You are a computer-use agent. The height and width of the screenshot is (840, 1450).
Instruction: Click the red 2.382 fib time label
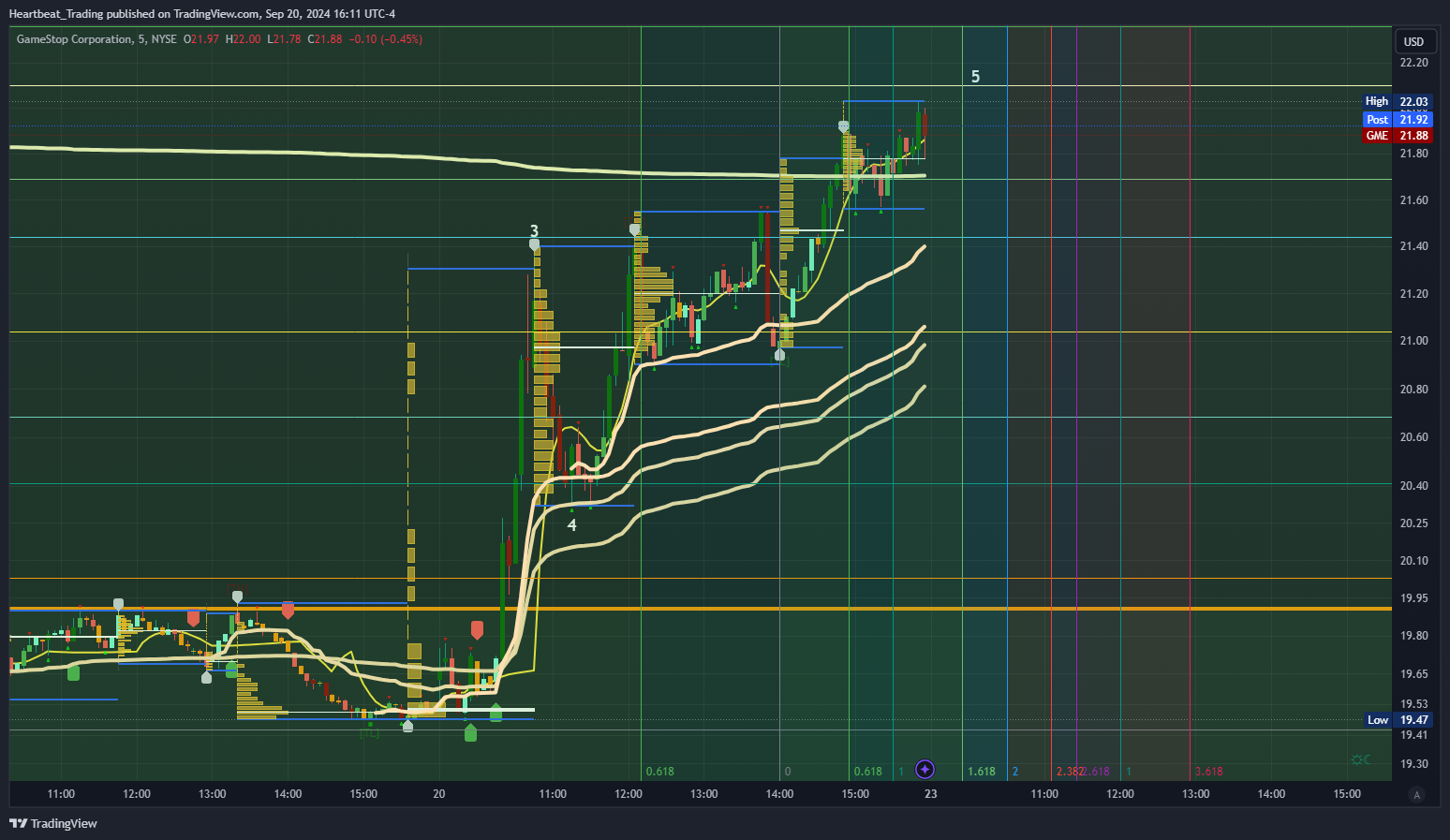pos(1069,772)
